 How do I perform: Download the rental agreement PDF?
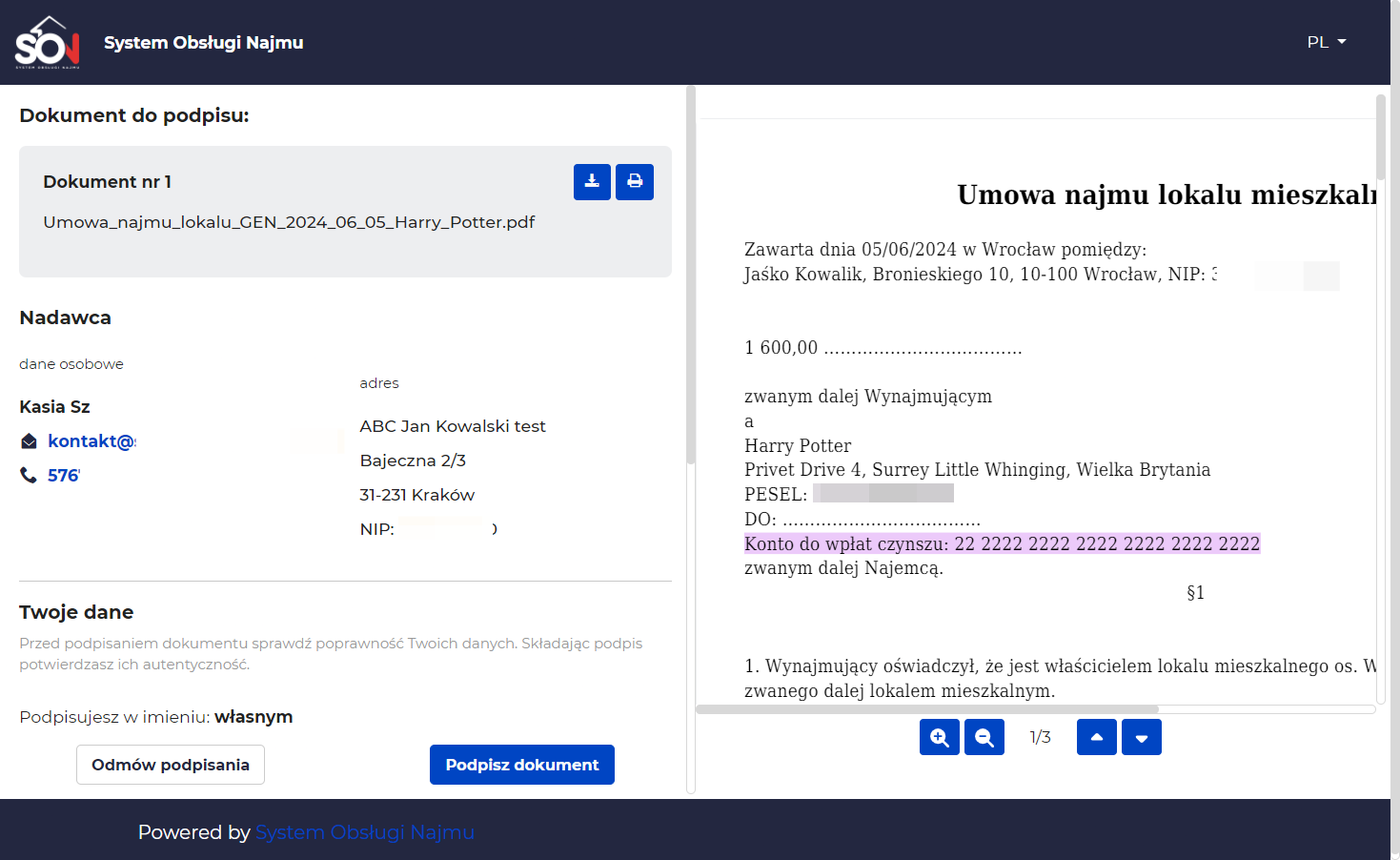(x=592, y=182)
